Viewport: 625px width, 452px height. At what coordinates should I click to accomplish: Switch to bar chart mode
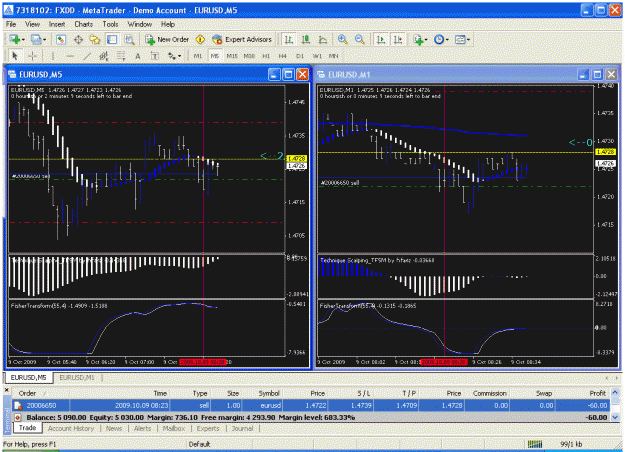click(289, 39)
